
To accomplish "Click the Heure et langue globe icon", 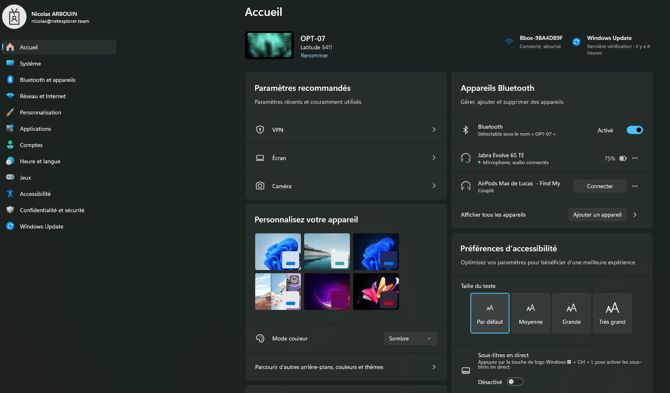I will [10, 161].
